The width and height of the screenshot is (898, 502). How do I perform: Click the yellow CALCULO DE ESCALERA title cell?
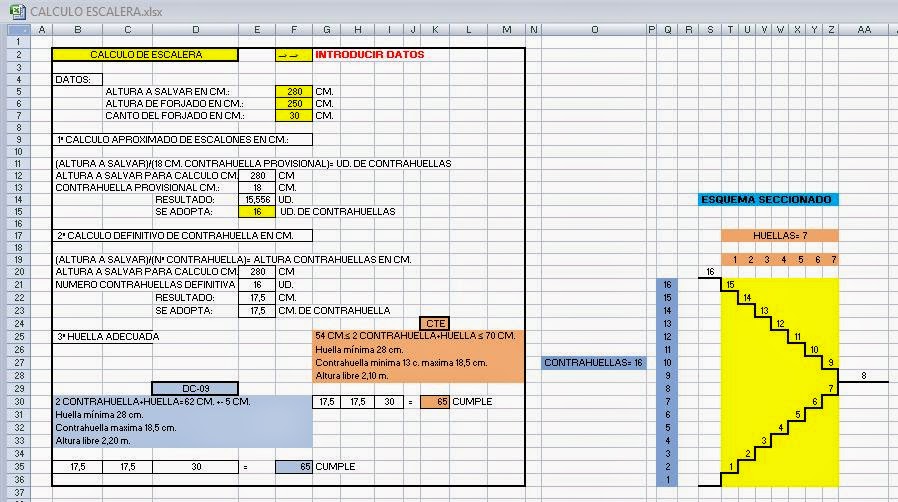click(x=145, y=55)
